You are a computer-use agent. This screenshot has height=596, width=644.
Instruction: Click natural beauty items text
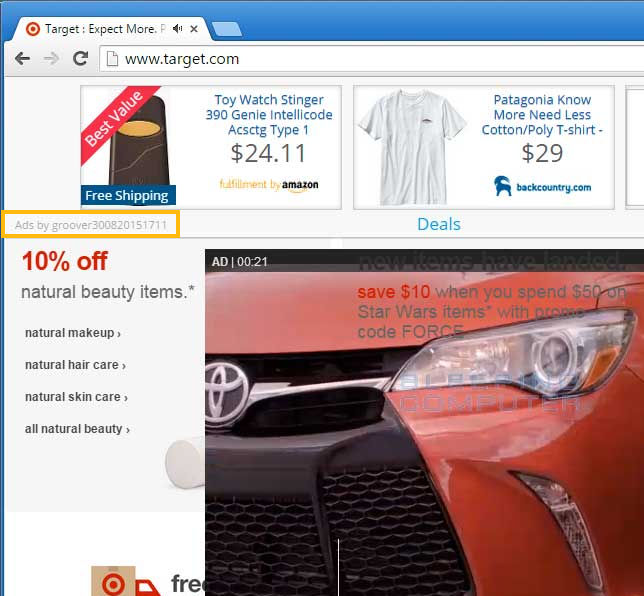click(x=108, y=292)
